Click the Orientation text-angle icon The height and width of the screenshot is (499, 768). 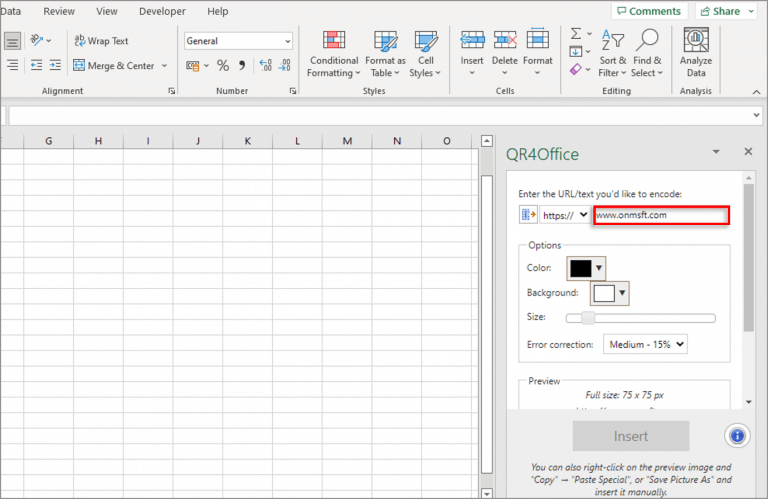point(37,40)
